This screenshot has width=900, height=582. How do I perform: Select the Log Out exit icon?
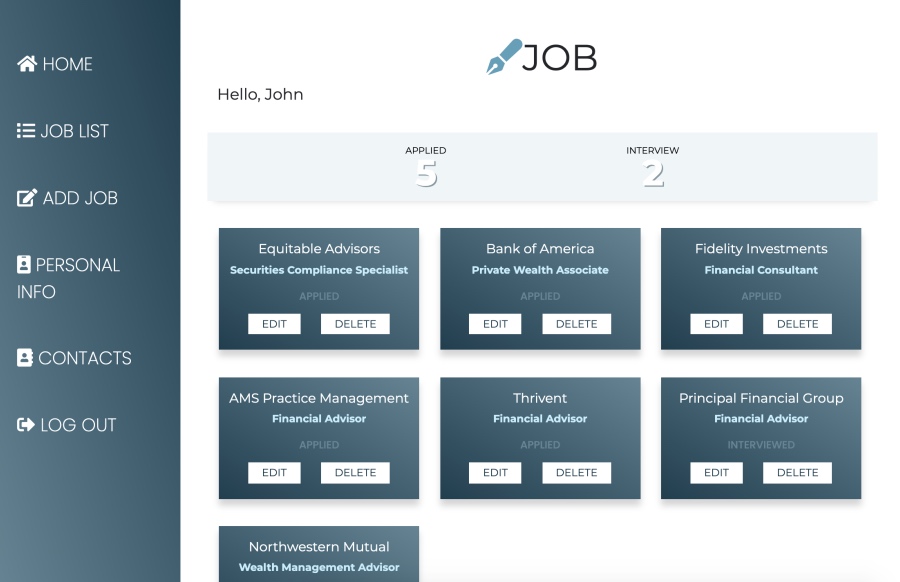tap(25, 425)
